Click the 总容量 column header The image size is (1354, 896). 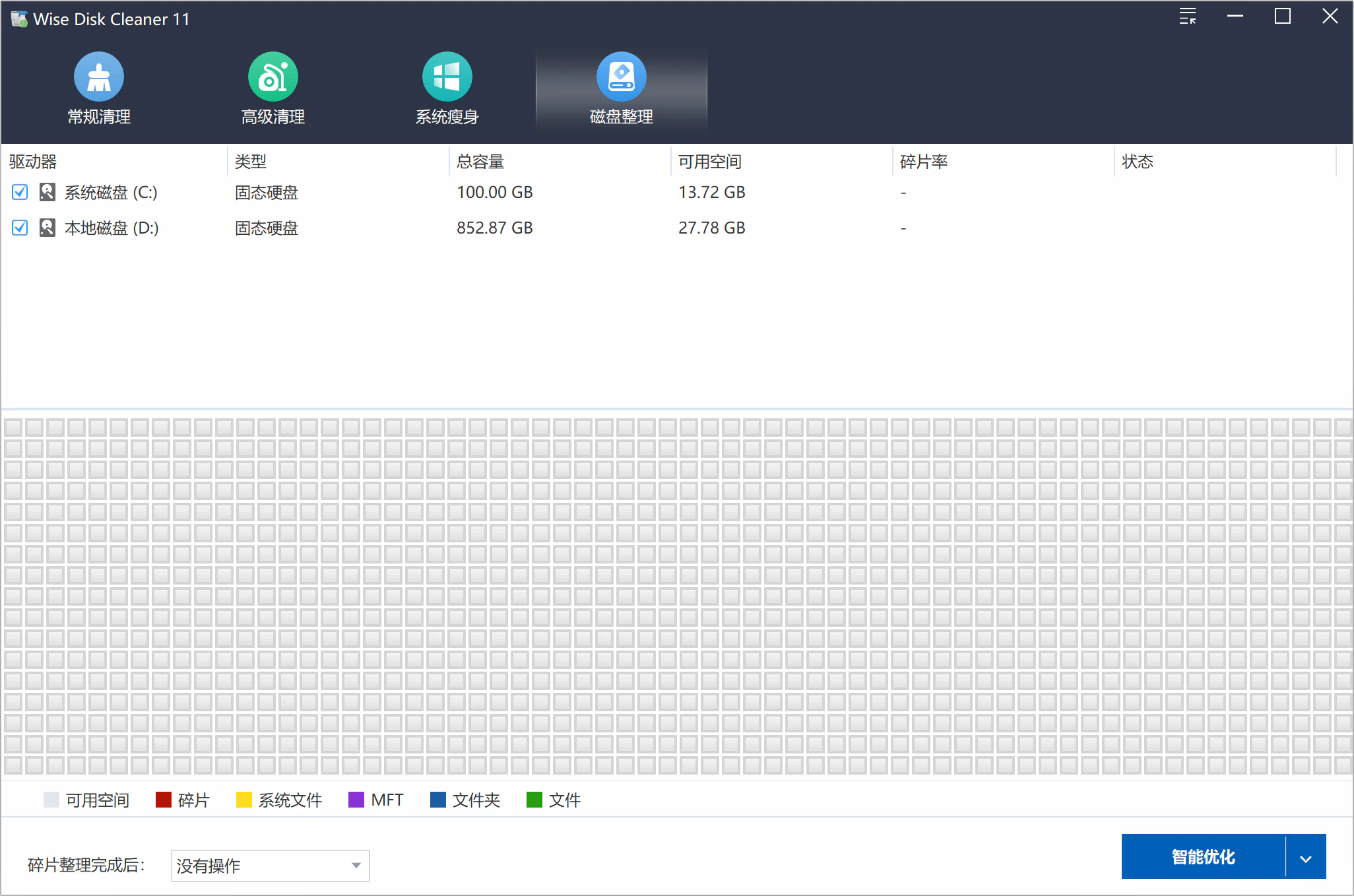[x=480, y=162]
